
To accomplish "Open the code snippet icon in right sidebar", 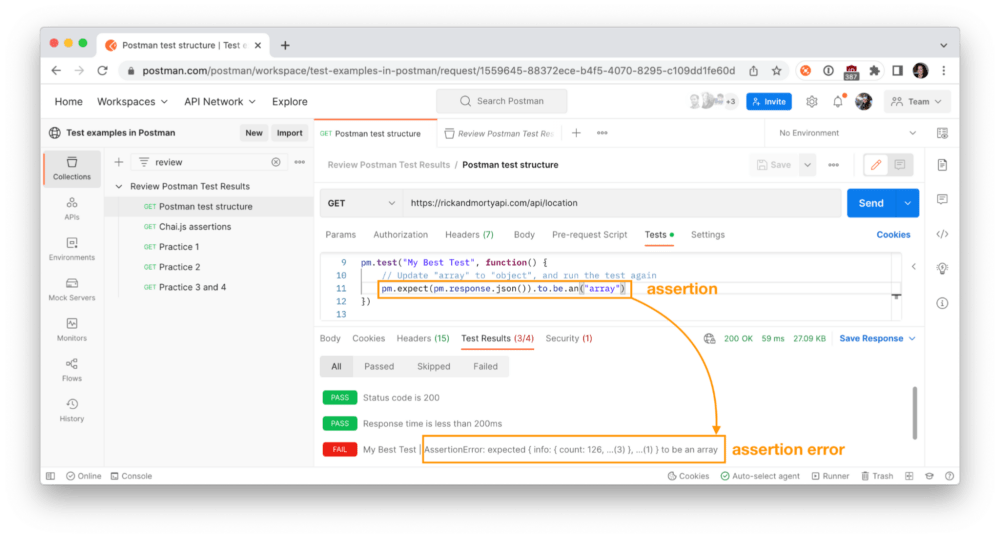I will [x=942, y=234].
